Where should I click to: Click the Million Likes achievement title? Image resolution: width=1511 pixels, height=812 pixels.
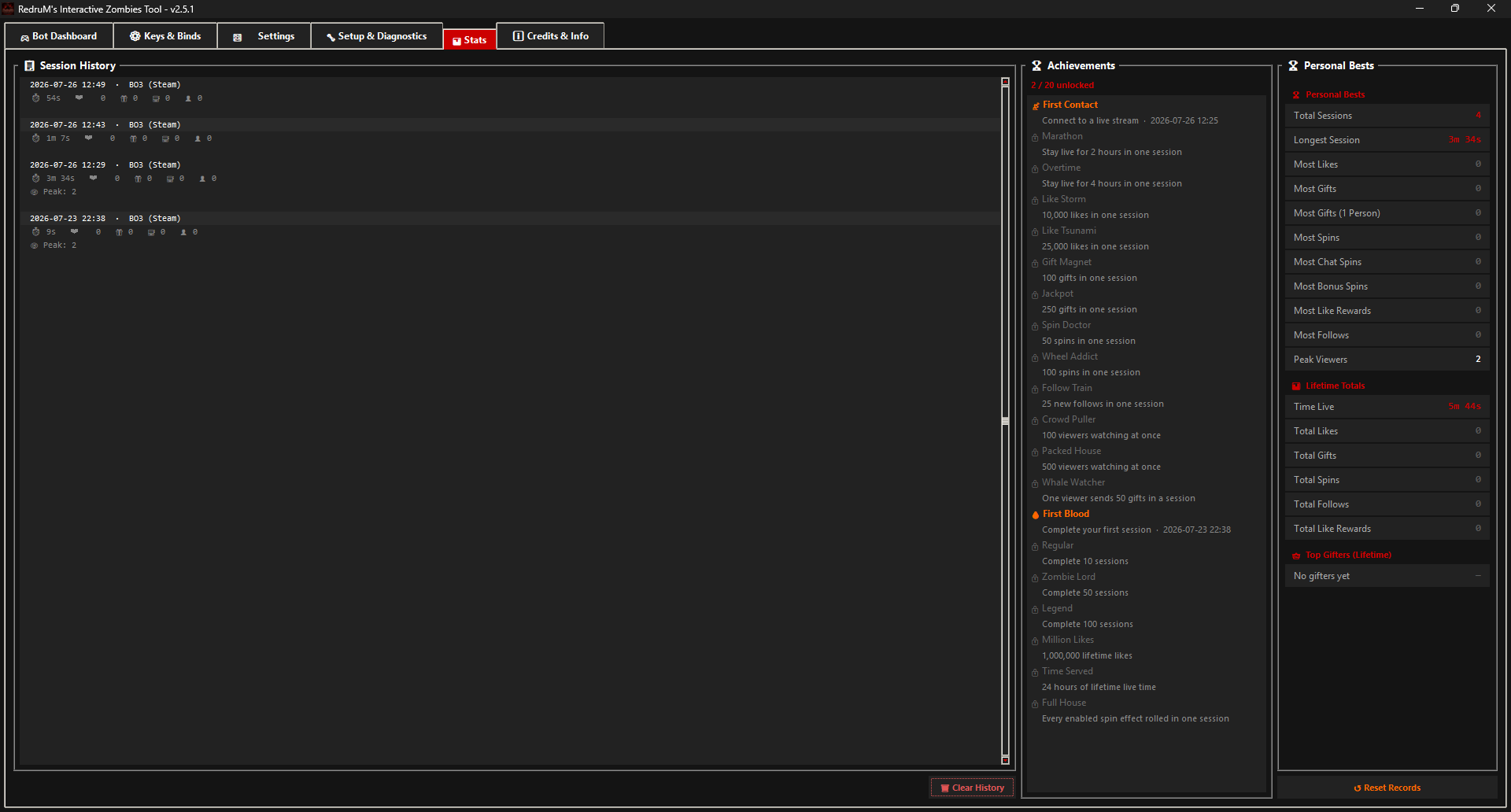point(1068,640)
